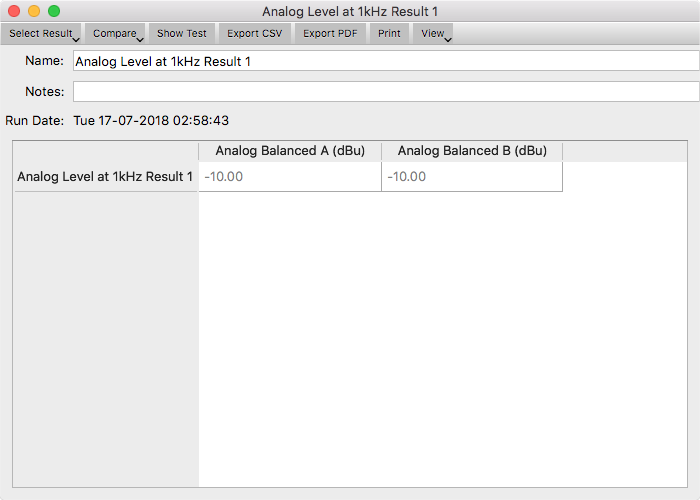Print the result
This screenshot has width=700, height=500.
tap(389, 33)
